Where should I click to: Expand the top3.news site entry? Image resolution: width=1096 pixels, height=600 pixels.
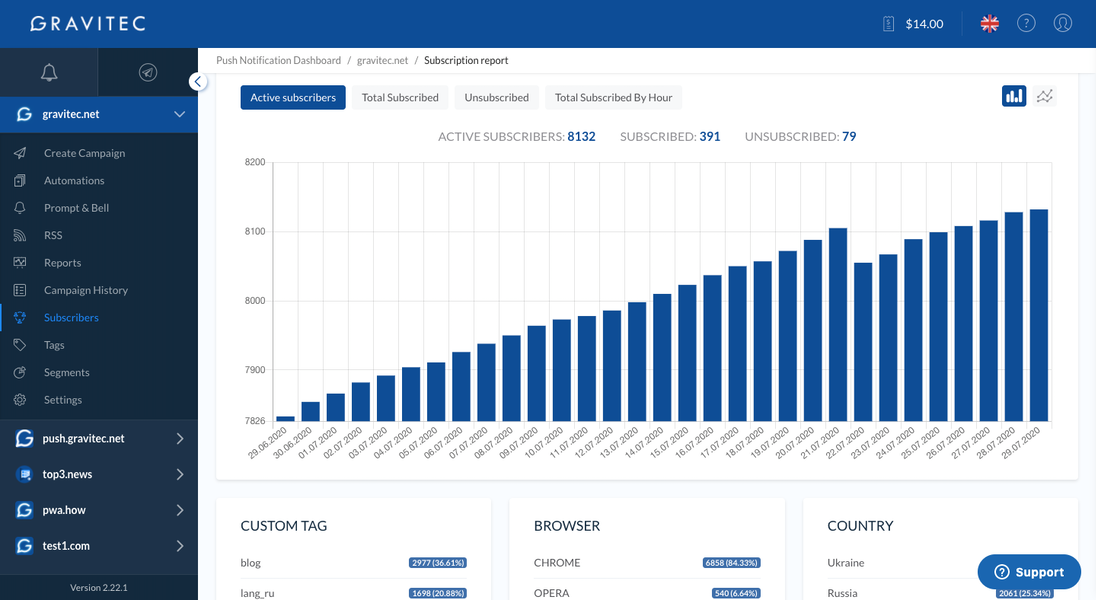[x=180, y=474]
